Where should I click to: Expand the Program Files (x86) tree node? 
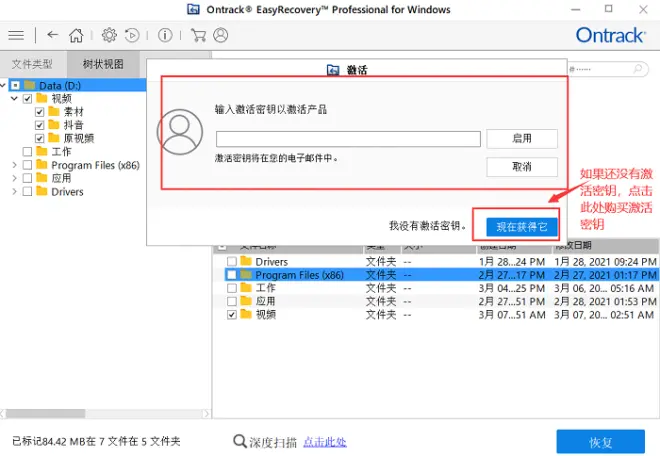[14, 165]
